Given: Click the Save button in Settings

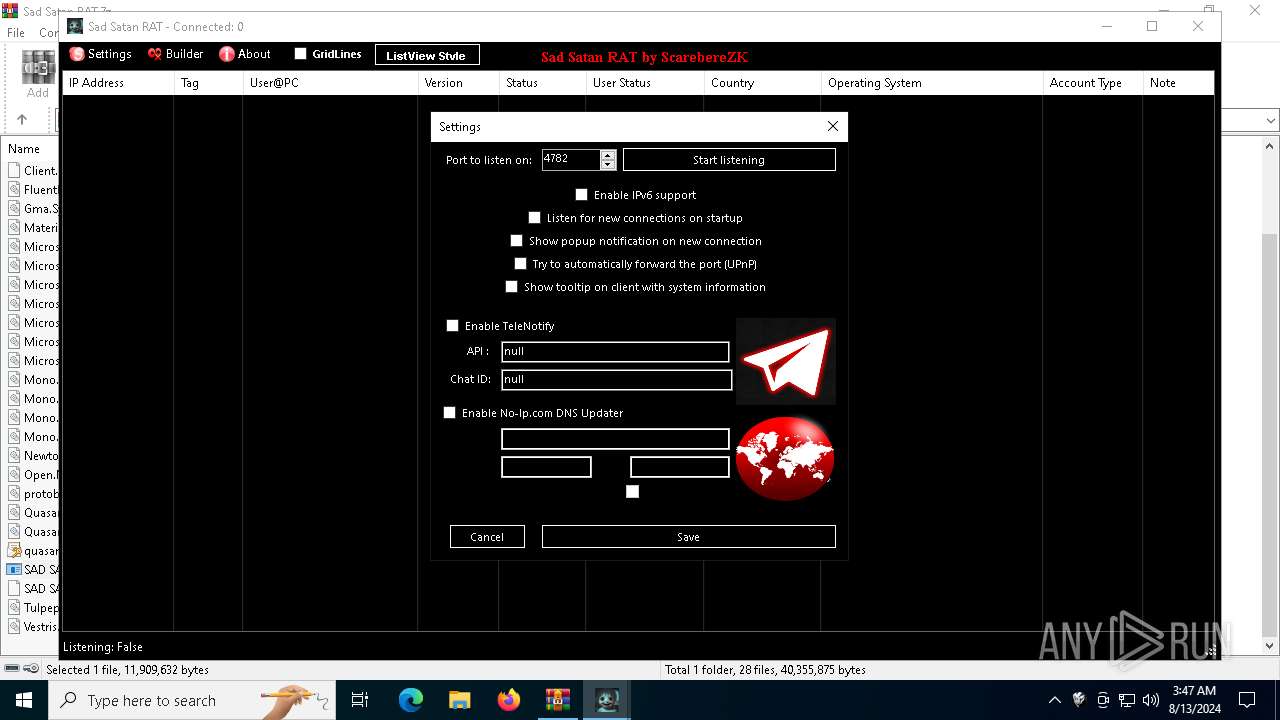Looking at the screenshot, I should 688,537.
